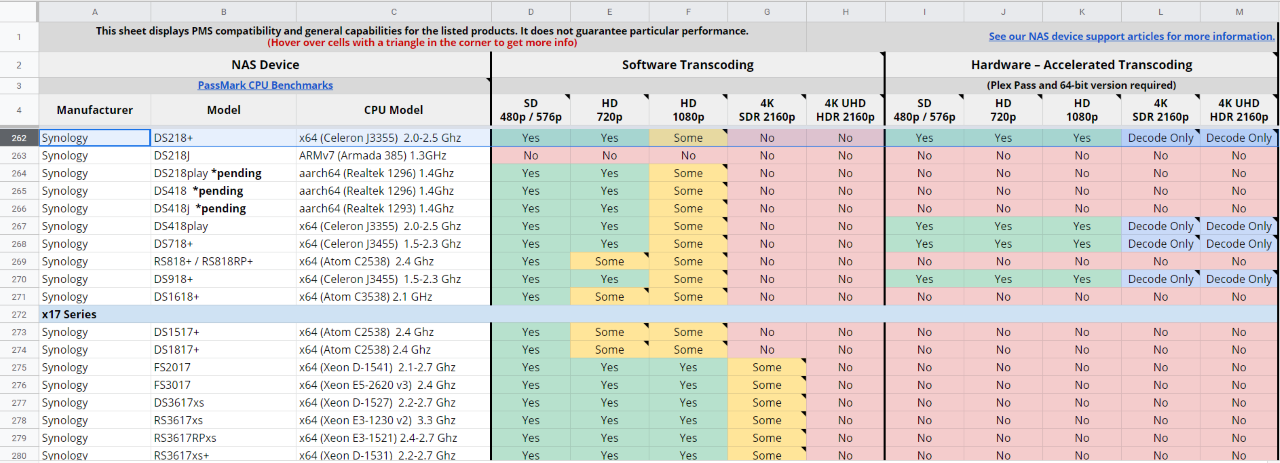Select column B header
The height and width of the screenshot is (463, 1280).
point(223,12)
